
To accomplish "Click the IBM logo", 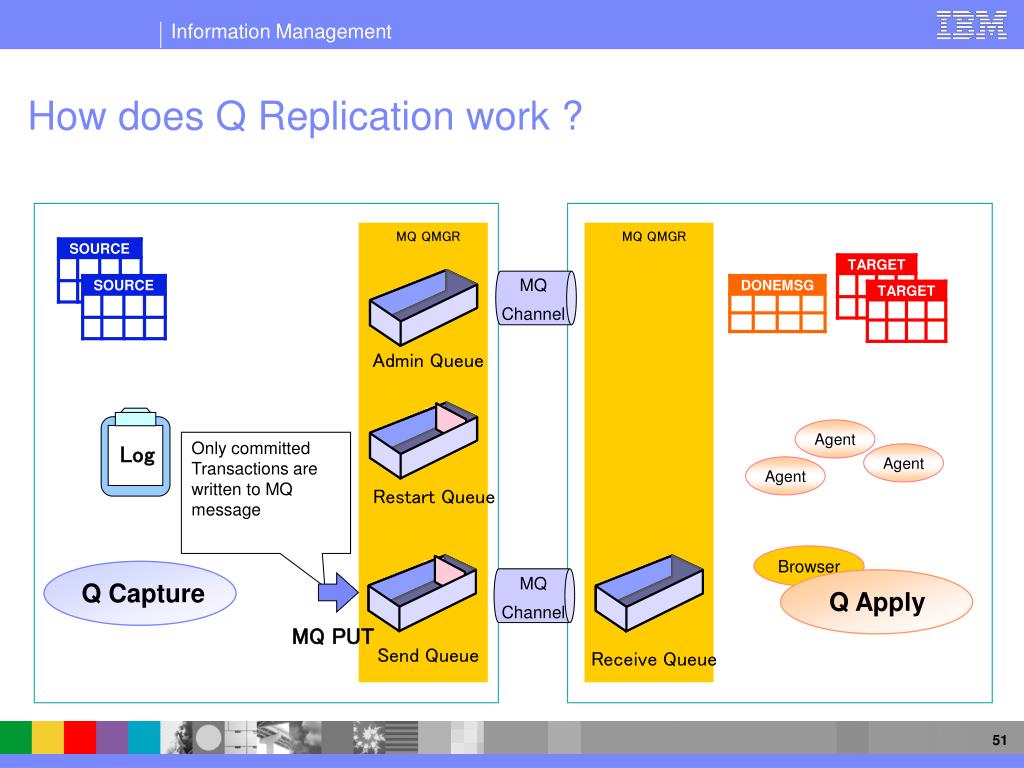I will (x=972, y=25).
